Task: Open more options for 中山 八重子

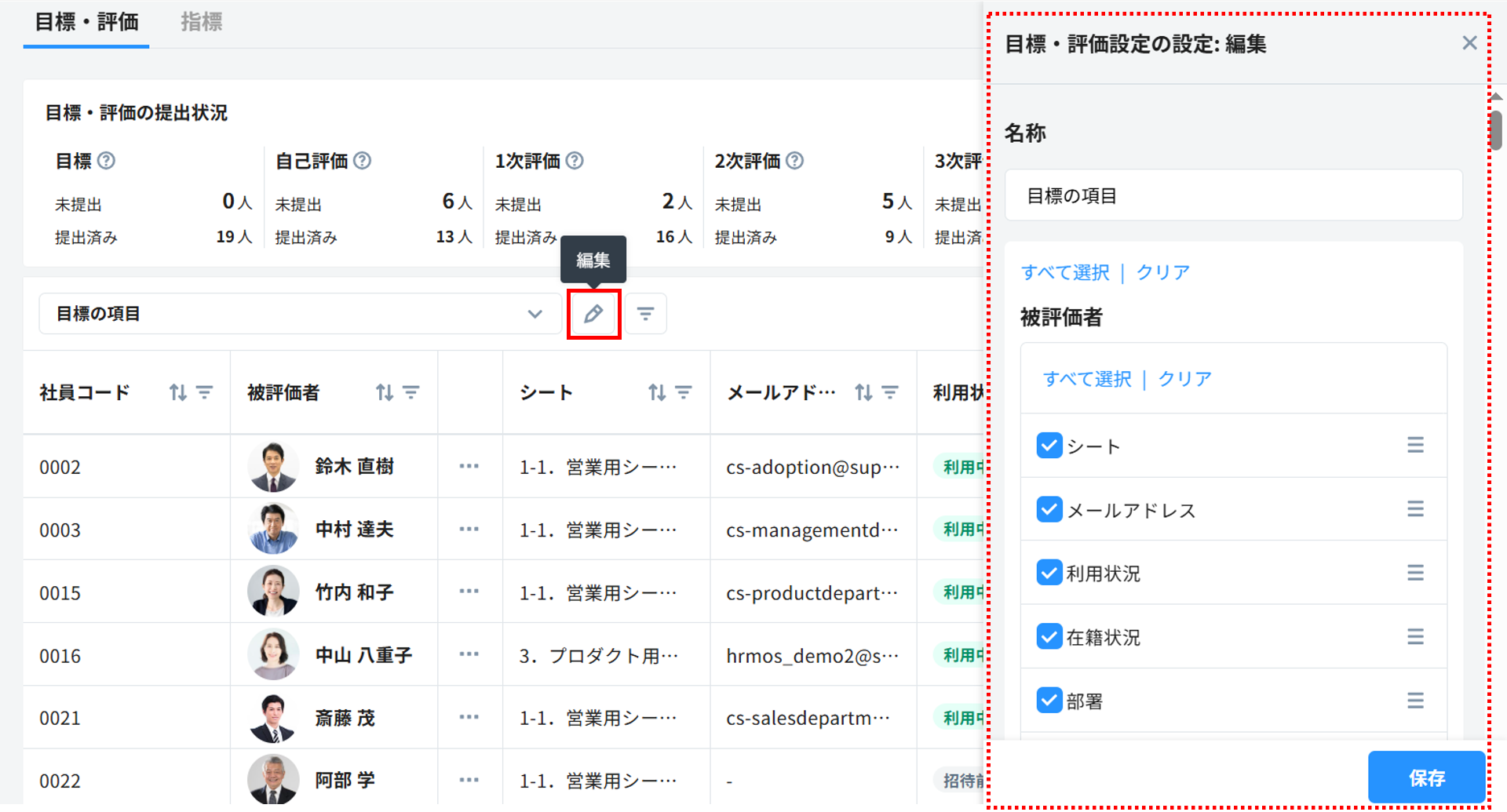Action: [469, 654]
